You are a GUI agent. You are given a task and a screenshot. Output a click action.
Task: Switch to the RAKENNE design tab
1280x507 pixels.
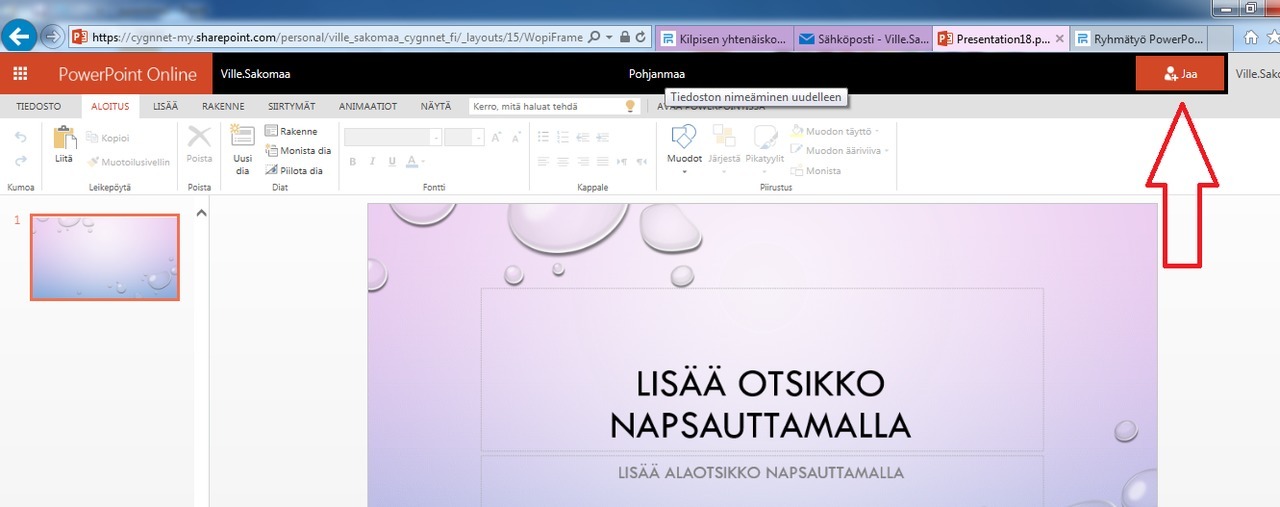pyautogui.click(x=223, y=106)
